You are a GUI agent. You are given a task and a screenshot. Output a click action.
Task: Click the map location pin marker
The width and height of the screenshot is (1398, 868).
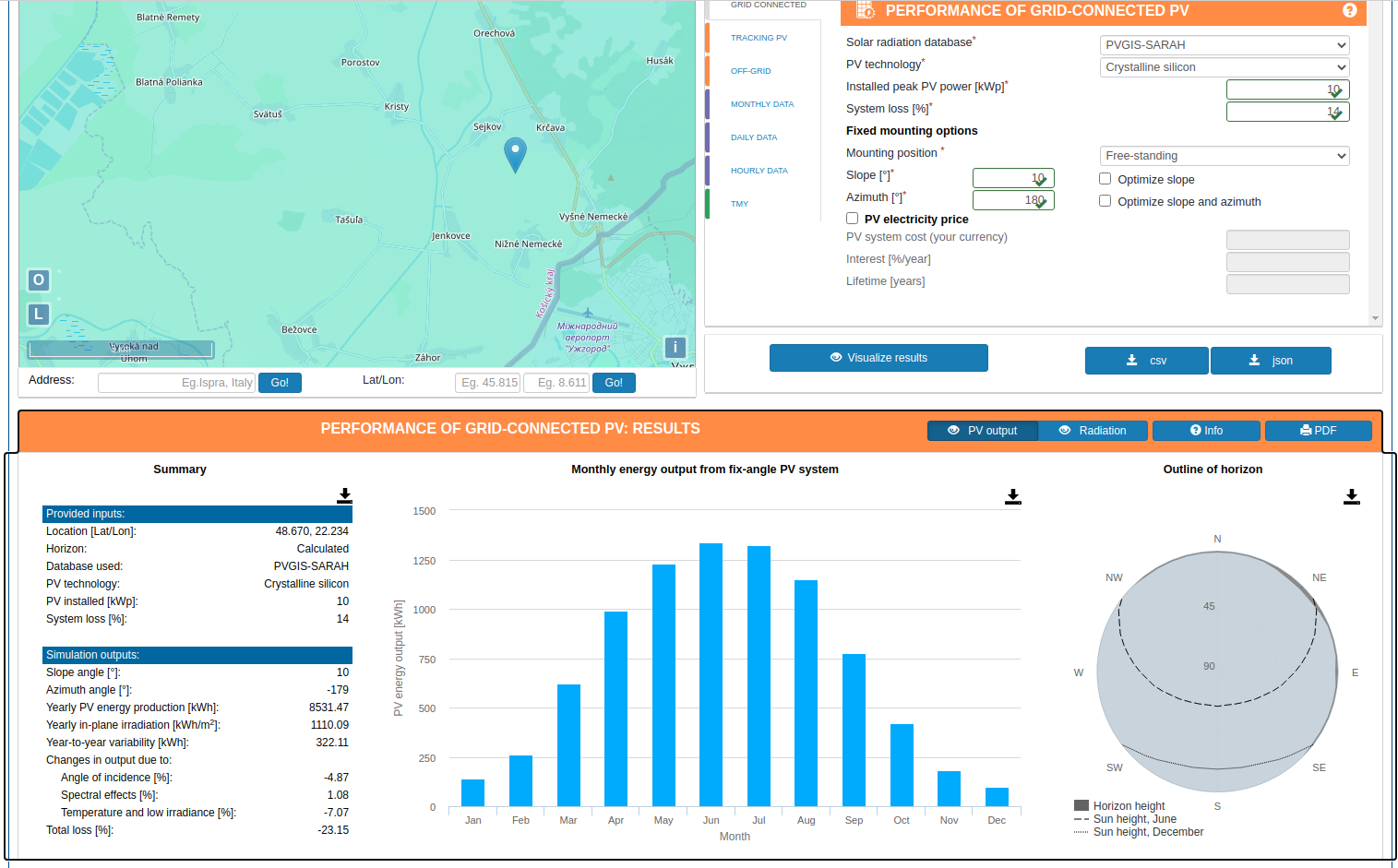[x=515, y=153]
